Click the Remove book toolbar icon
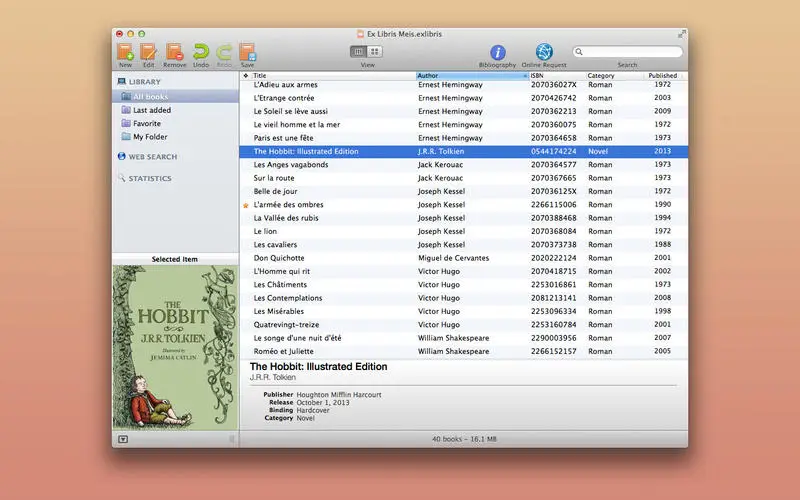 (174, 52)
